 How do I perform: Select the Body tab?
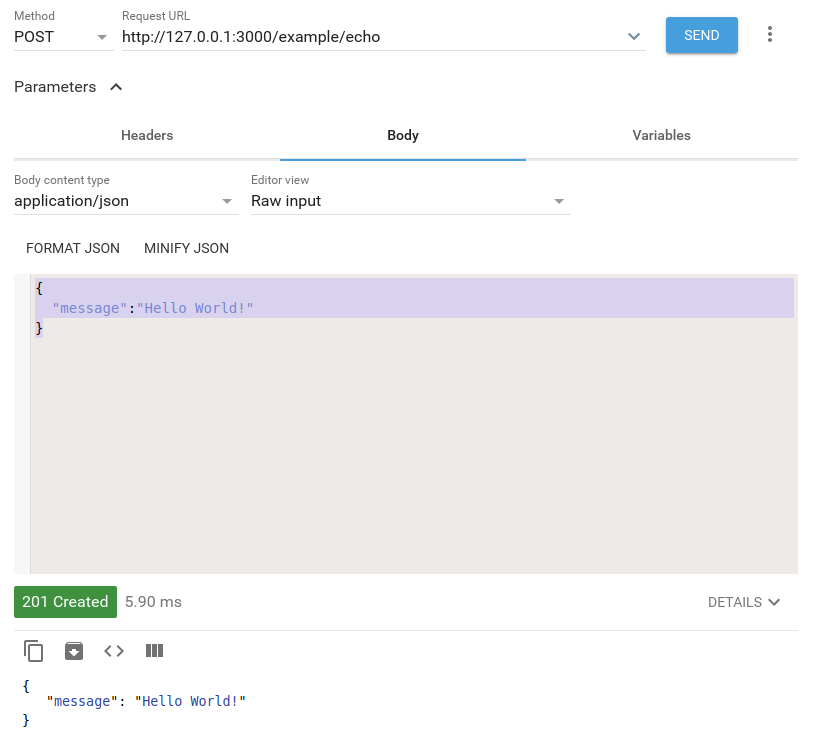click(x=403, y=135)
